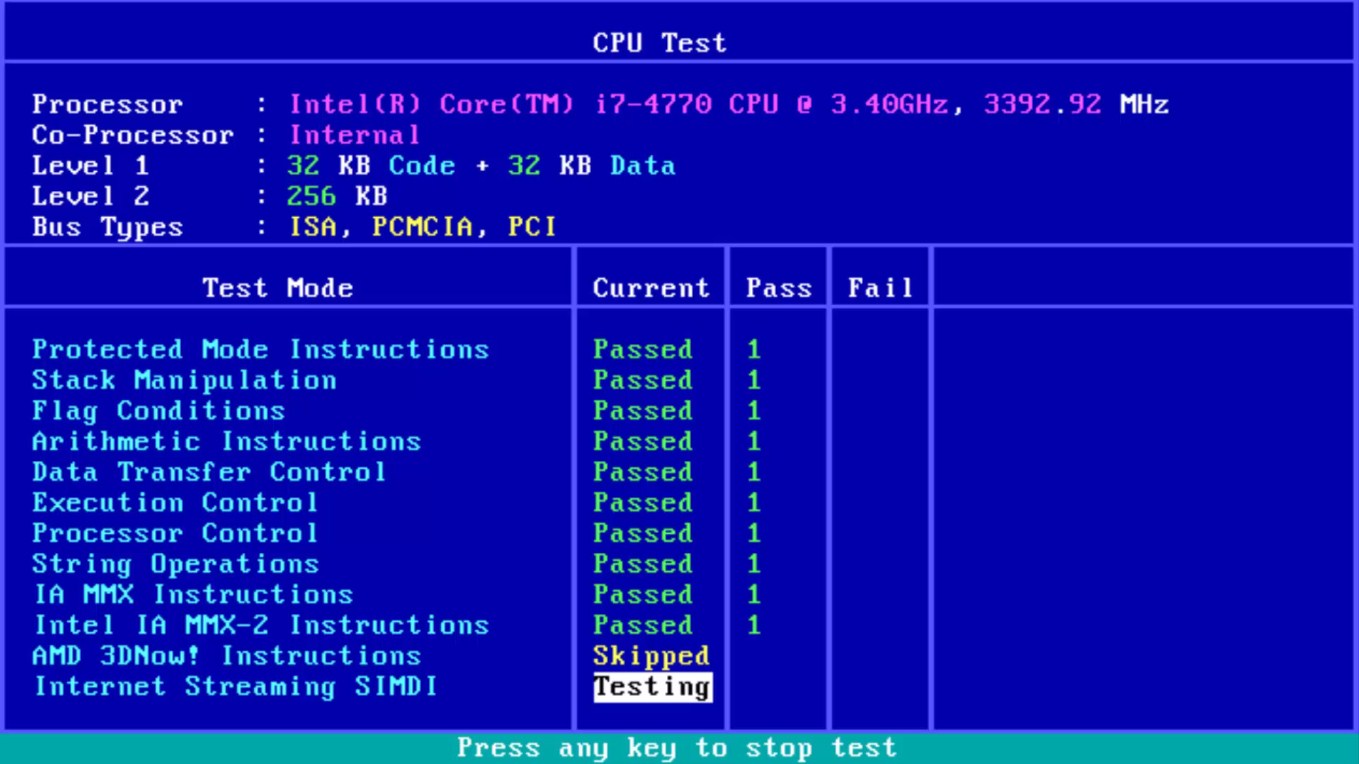Click Passed status for Intel IA MMX-2 Instructions
Screen dimensions: 1359x764
click(x=642, y=625)
